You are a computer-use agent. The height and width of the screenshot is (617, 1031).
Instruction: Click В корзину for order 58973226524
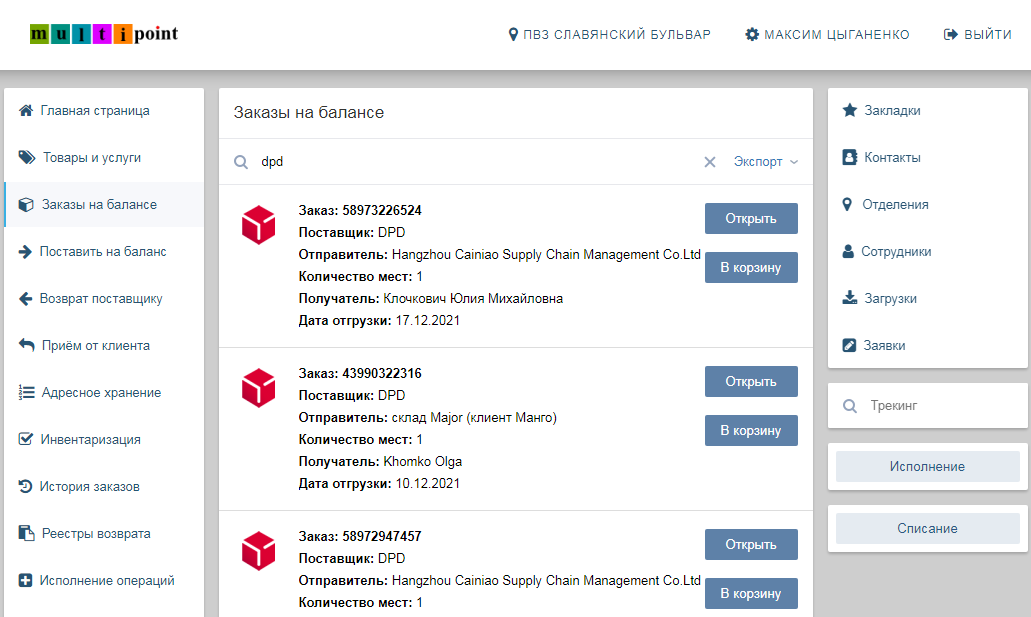coord(751,268)
